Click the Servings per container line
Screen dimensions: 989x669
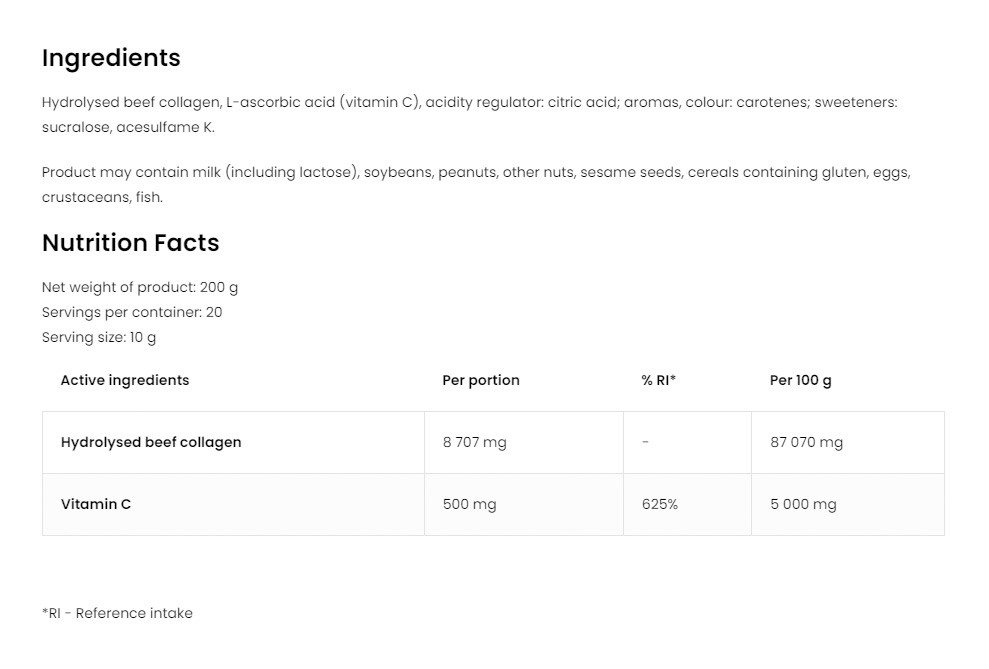tap(132, 312)
